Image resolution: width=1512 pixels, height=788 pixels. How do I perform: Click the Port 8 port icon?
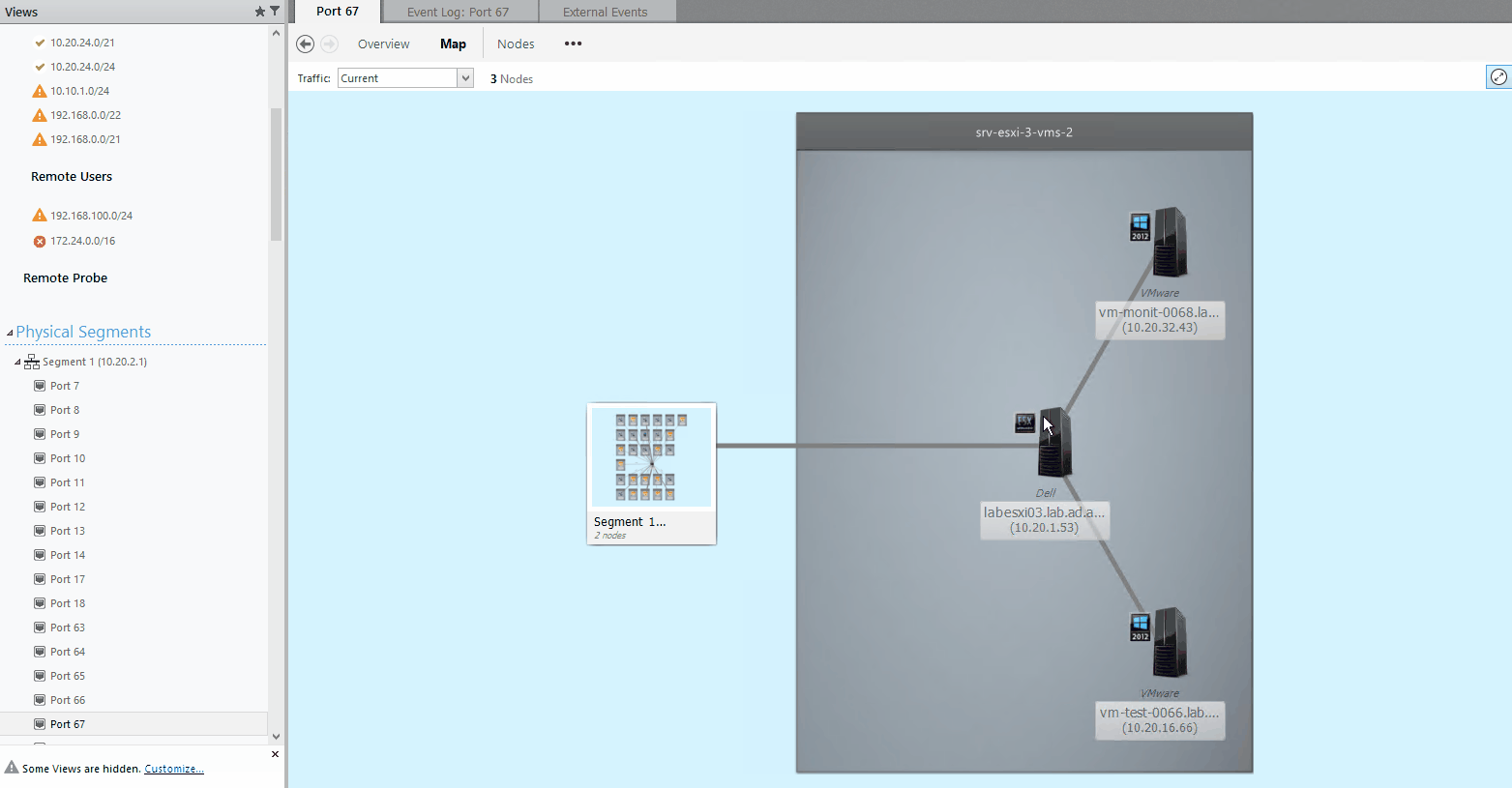(x=40, y=410)
